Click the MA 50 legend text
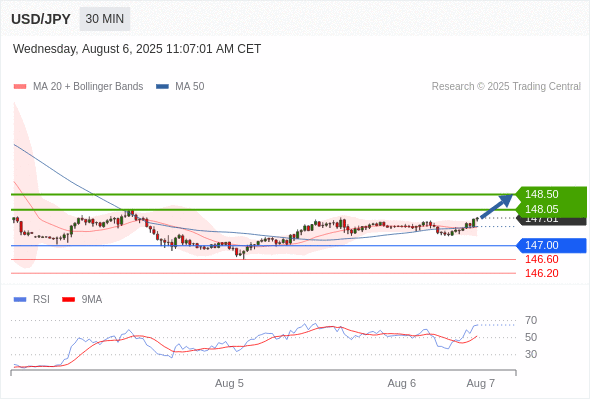 point(190,87)
